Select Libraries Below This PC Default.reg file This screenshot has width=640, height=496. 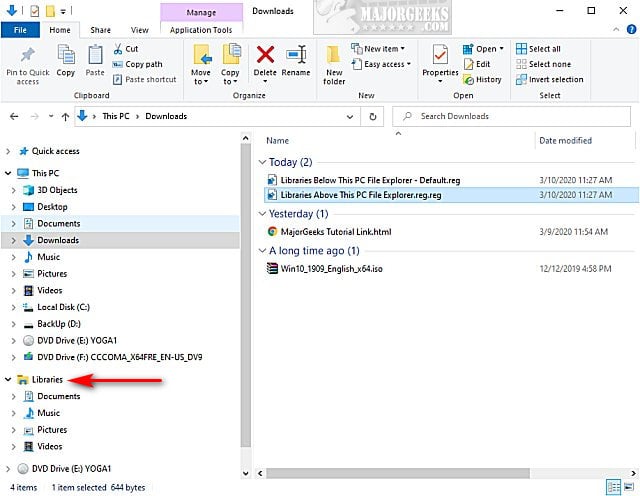(370, 180)
